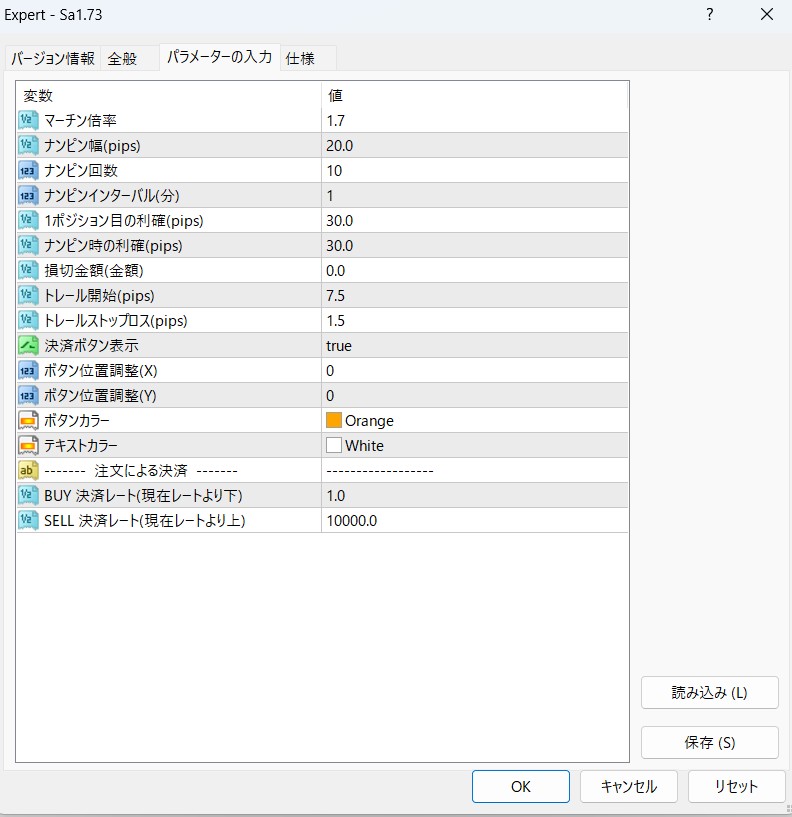The image size is (792, 817).
Task: Switch to the 仕様 tab
Action: 300,58
